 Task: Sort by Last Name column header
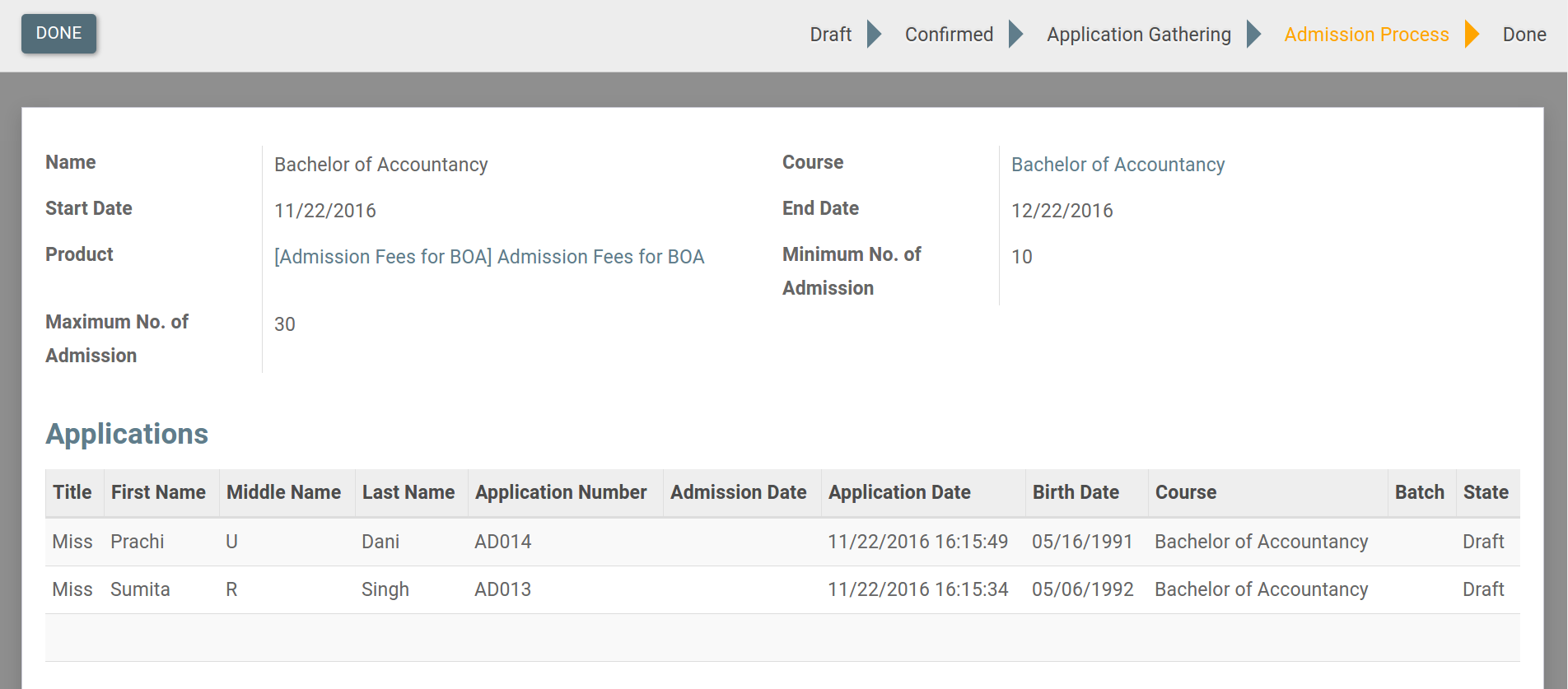[408, 492]
